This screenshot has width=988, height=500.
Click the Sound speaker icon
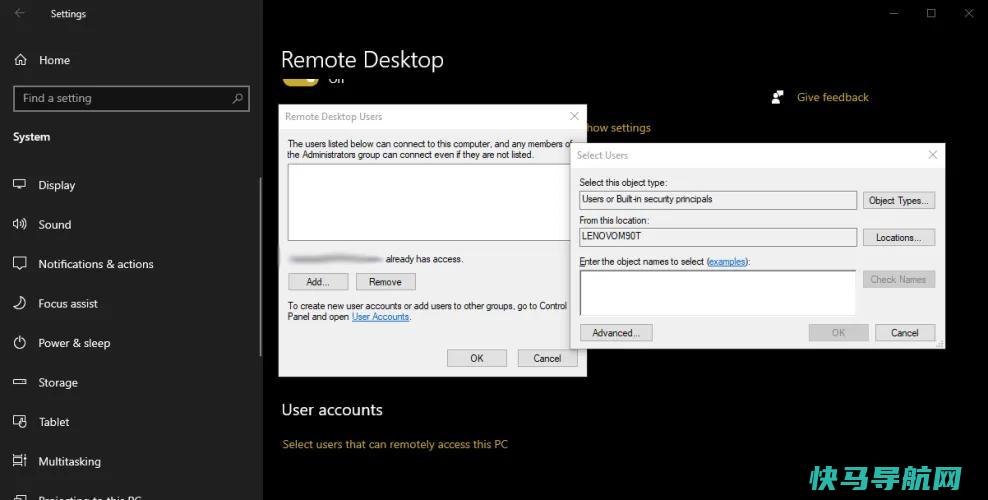[20, 224]
